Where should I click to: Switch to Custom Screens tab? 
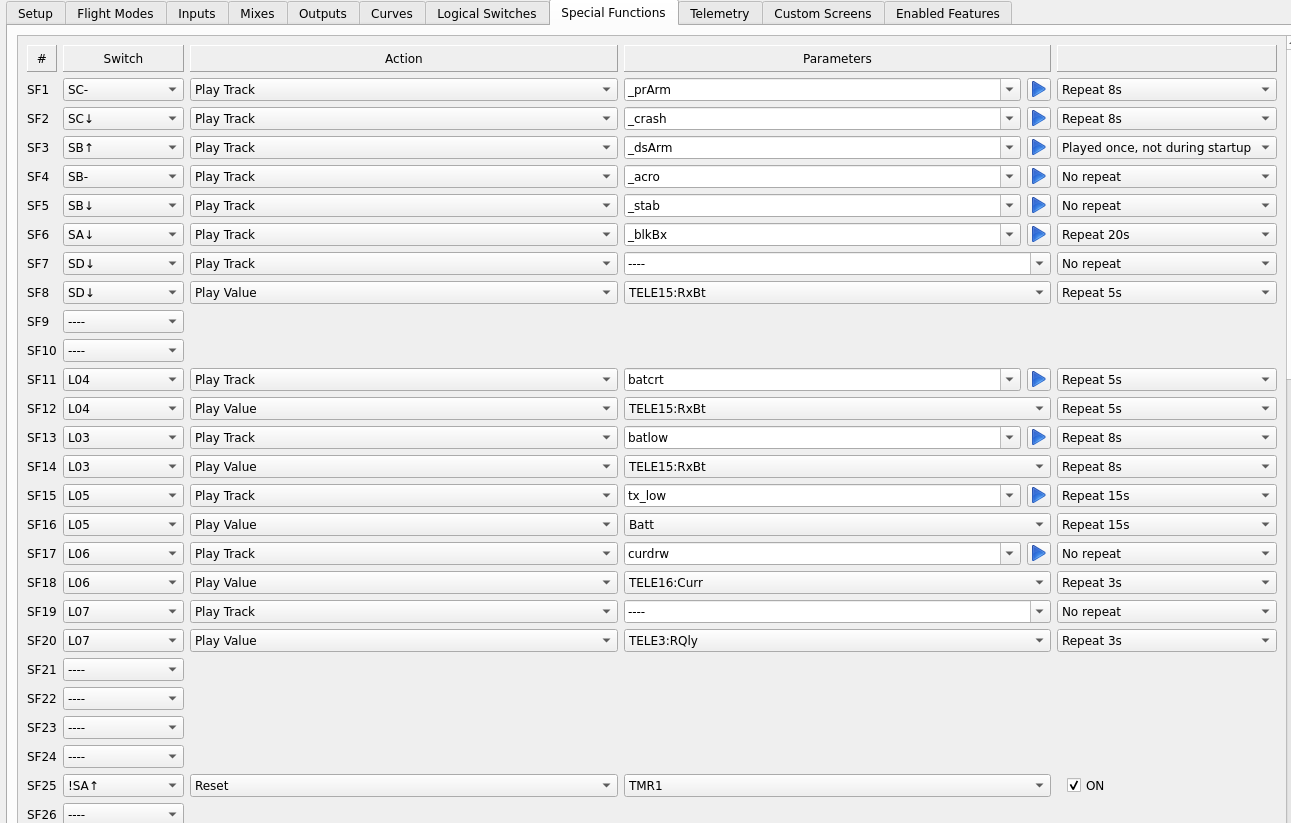point(823,14)
